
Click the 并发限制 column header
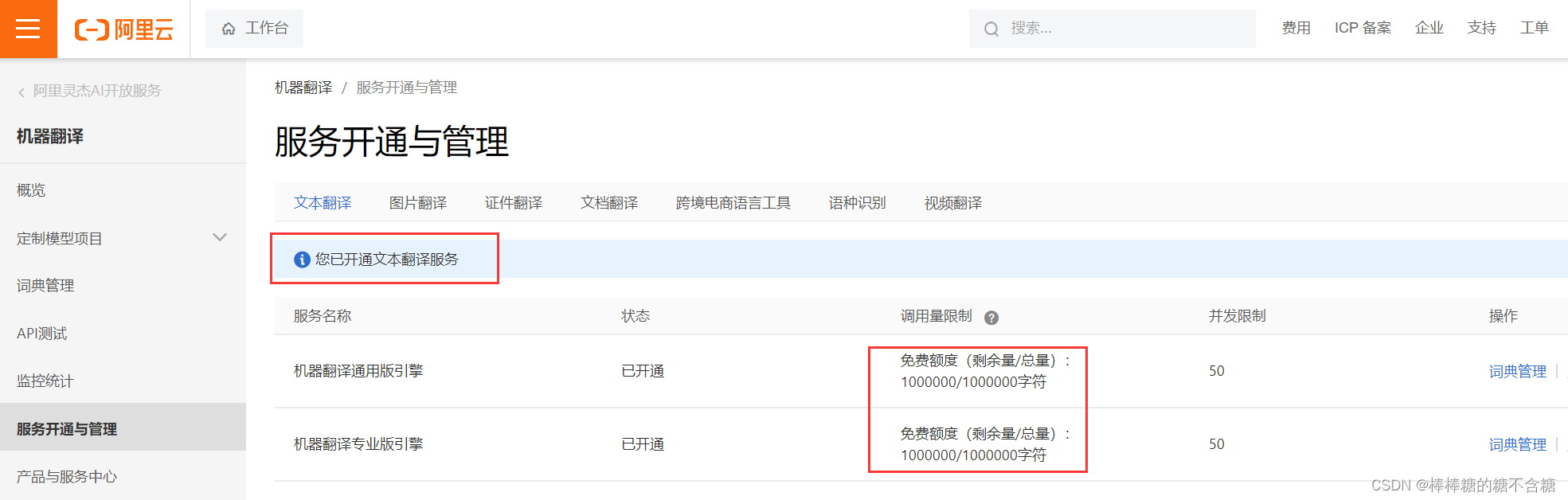pyautogui.click(x=1238, y=316)
